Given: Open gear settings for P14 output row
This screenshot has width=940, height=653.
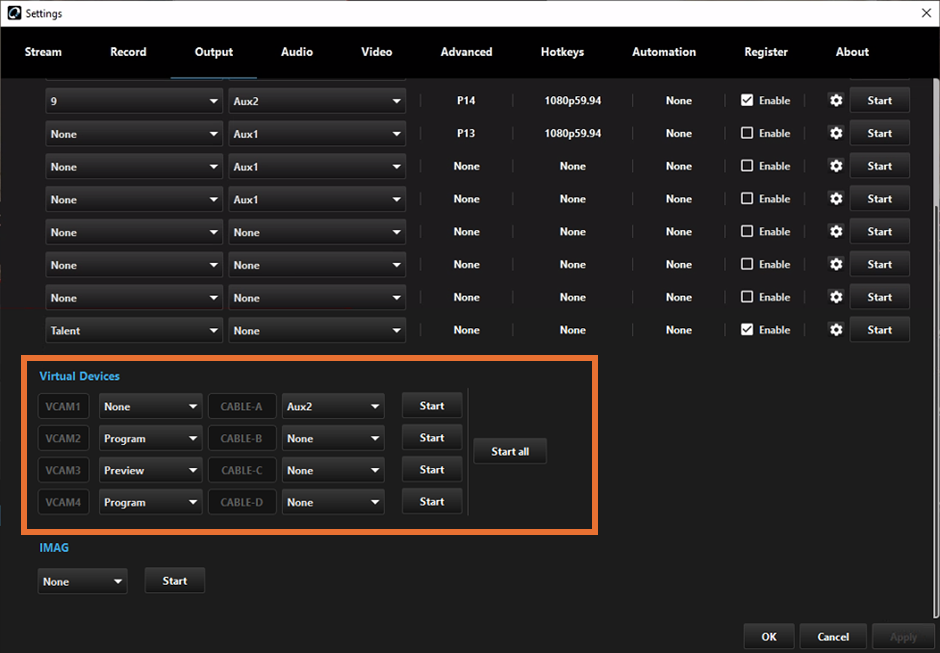Looking at the screenshot, I should (836, 101).
